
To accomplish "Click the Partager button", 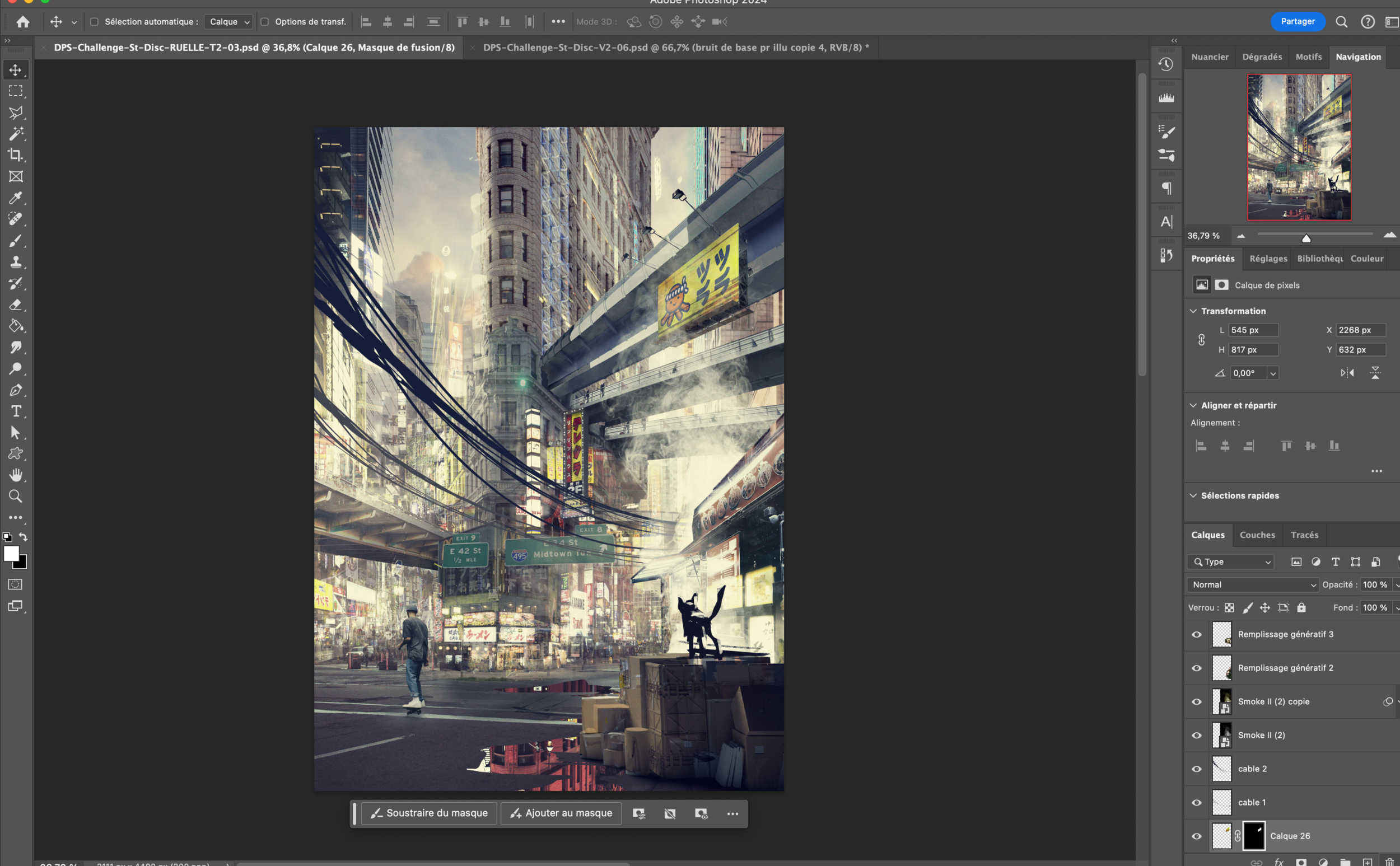I will click(1298, 22).
